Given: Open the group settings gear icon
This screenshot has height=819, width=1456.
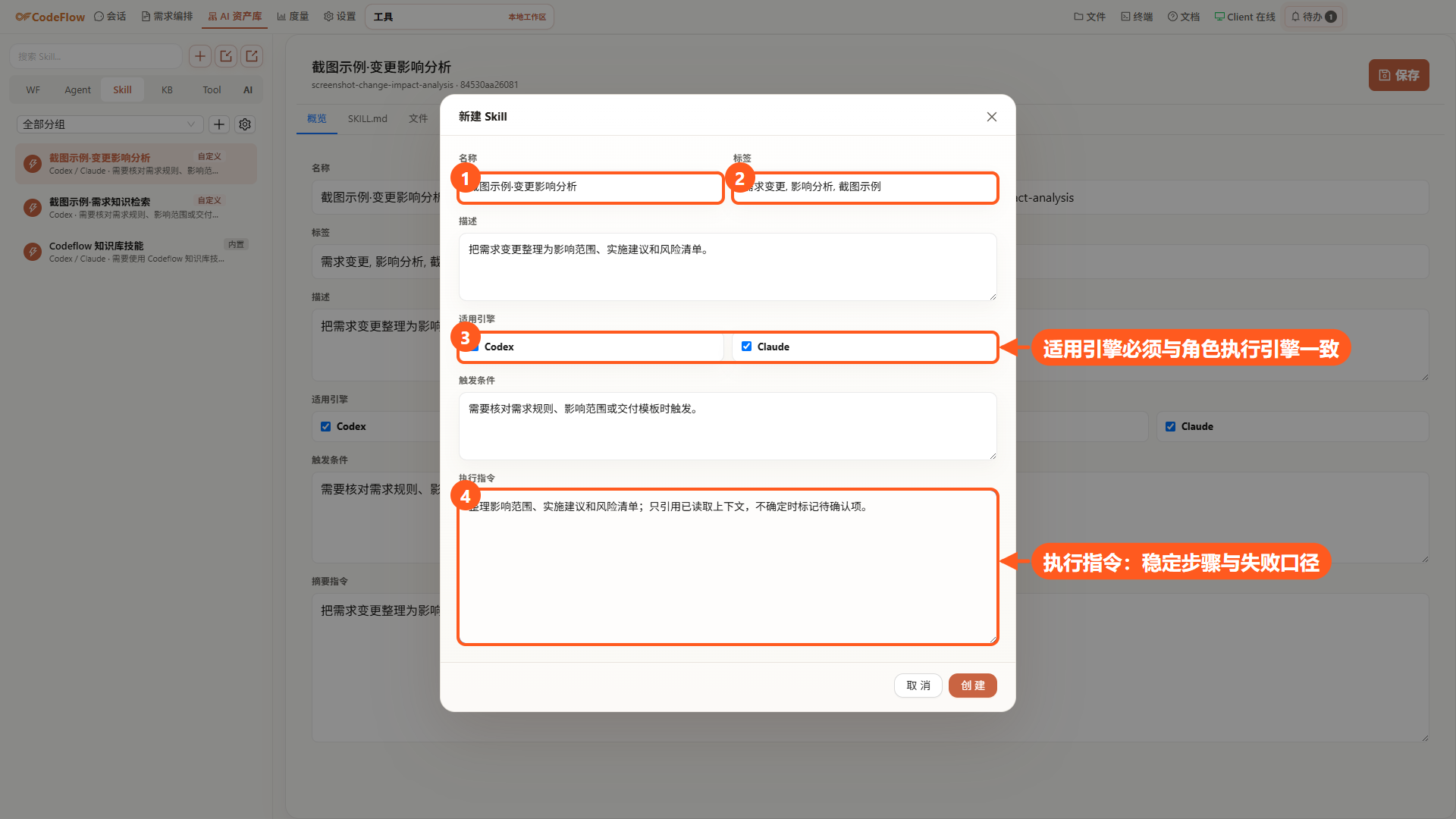Looking at the screenshot, I should click(245, 124).
